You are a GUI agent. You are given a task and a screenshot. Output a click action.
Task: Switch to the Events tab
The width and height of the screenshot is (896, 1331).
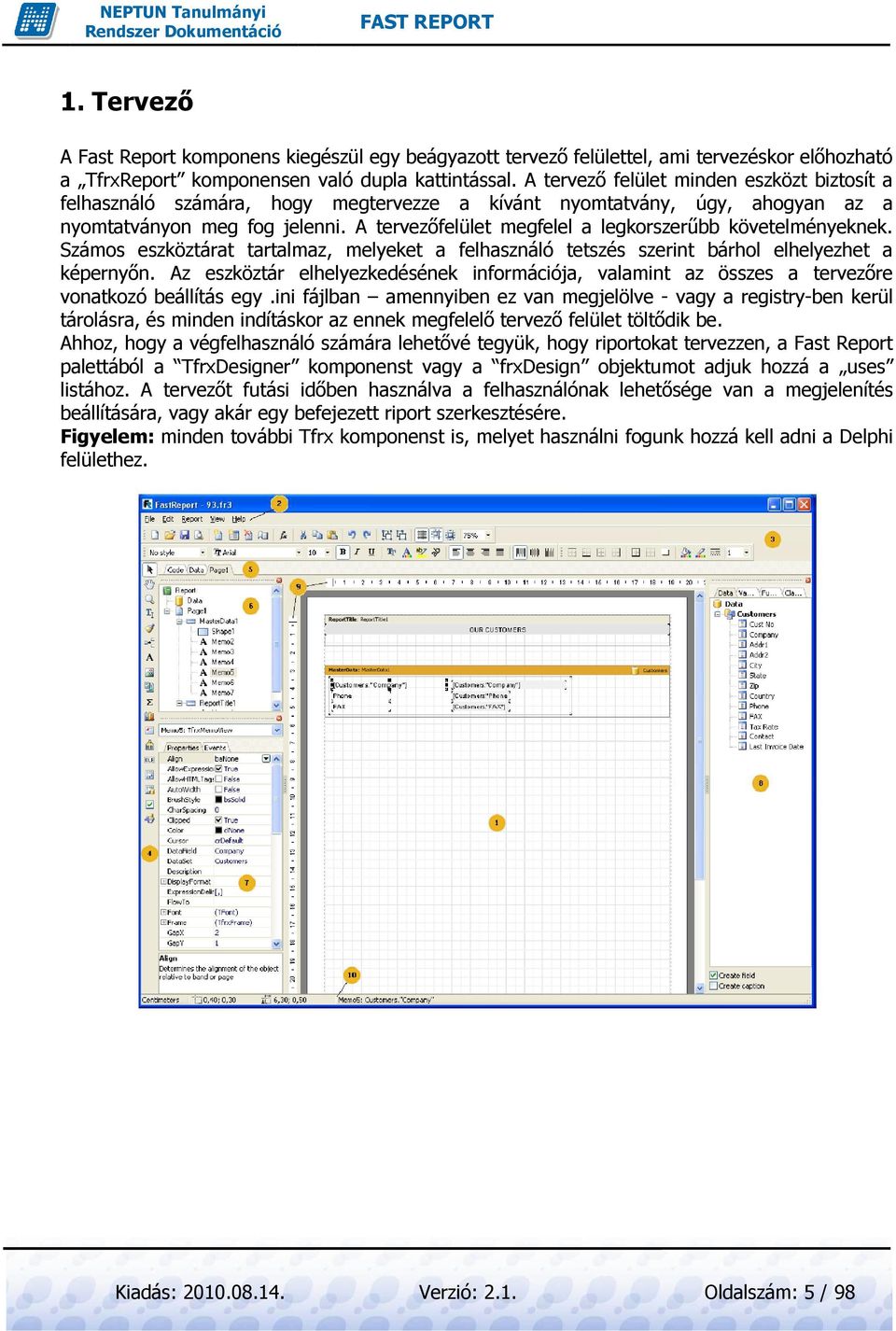point(216,748)
